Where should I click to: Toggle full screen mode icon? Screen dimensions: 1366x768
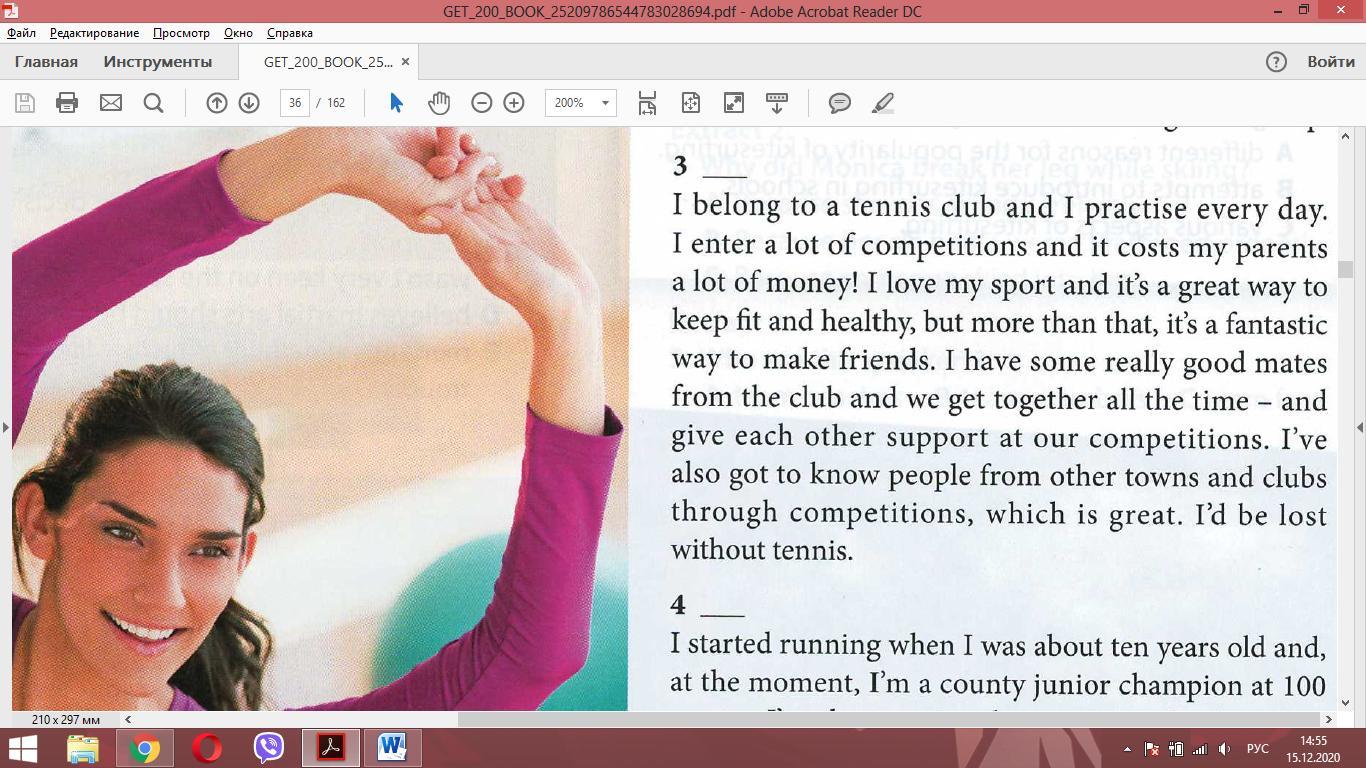(x=734, y=103)
